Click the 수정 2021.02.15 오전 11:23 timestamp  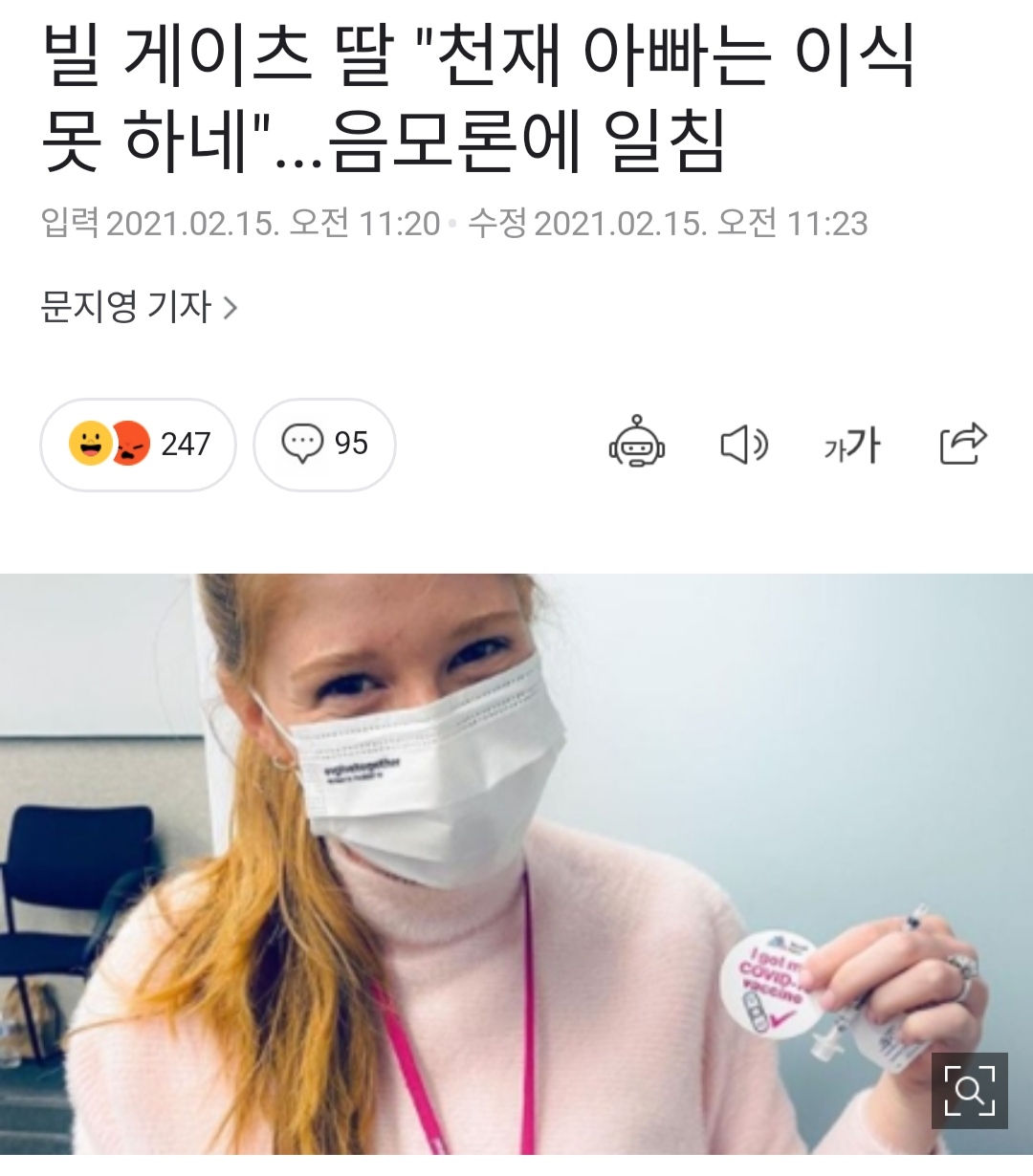pyautogui.click(x=668, y=224)
